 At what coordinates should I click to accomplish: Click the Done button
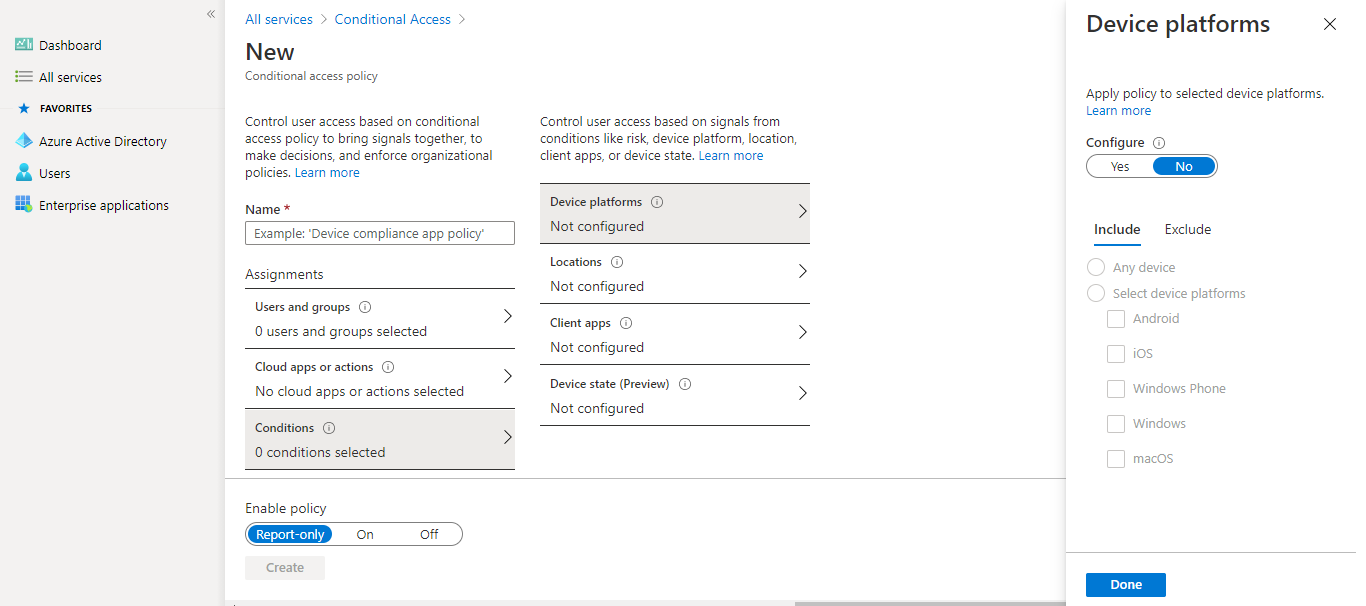coord(1126,585)
